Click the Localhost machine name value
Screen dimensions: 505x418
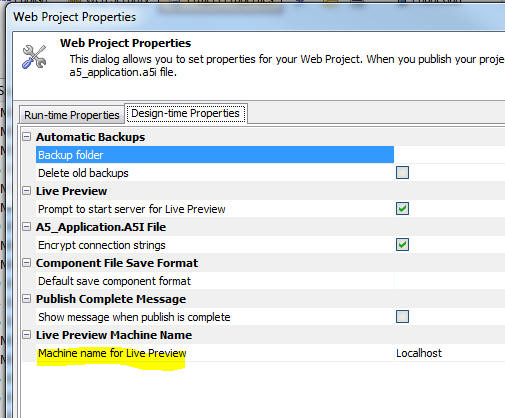419,353
